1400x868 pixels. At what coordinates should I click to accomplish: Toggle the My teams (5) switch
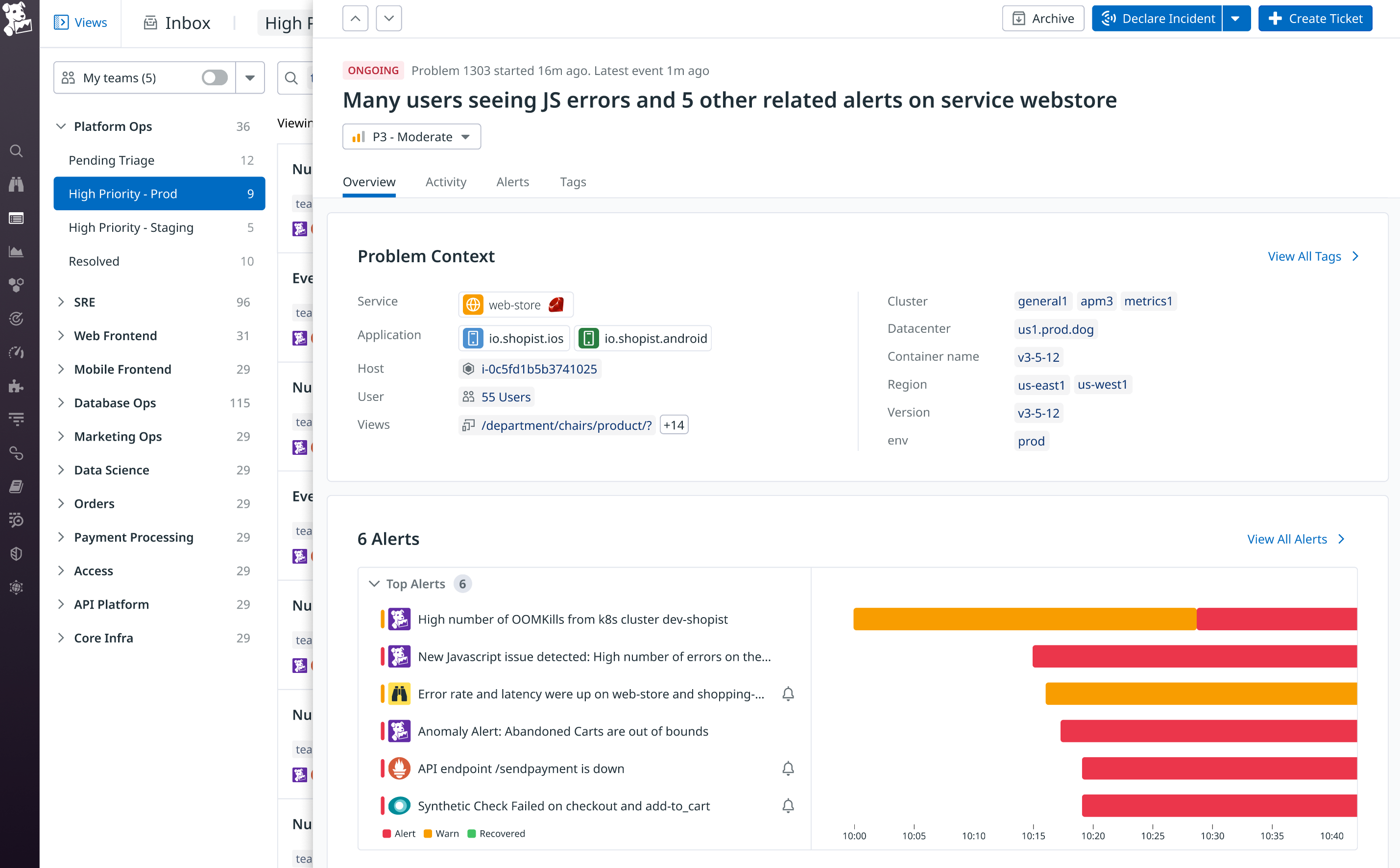click(x=214, y=77)
